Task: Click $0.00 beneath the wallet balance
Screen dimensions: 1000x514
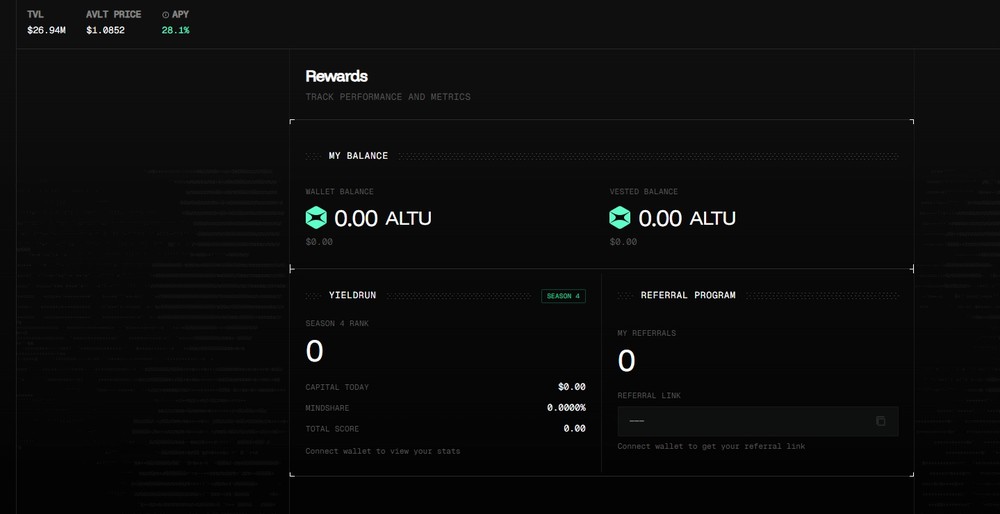Action: 319,242
